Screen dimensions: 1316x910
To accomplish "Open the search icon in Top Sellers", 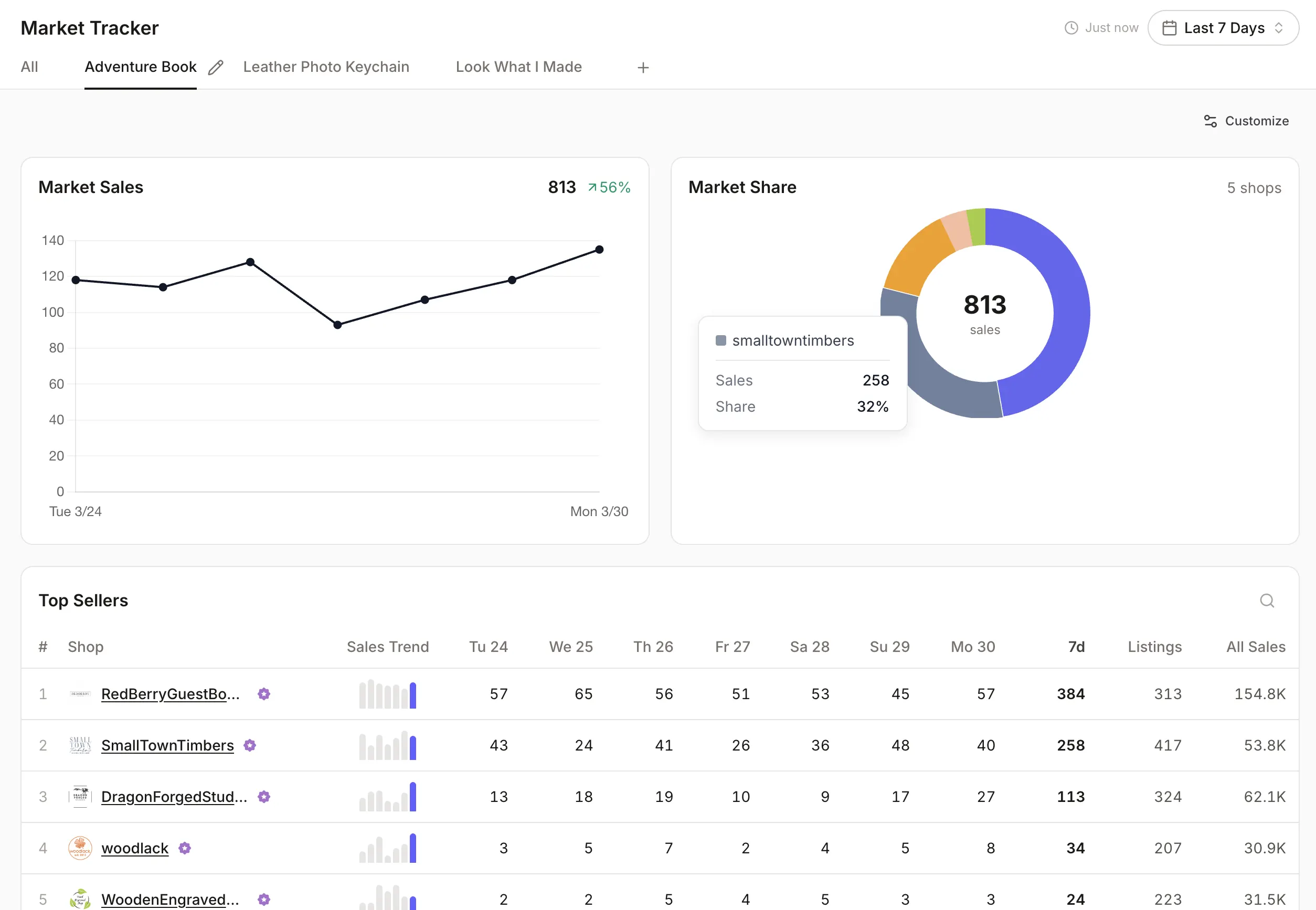I will tap(1266, 601).
